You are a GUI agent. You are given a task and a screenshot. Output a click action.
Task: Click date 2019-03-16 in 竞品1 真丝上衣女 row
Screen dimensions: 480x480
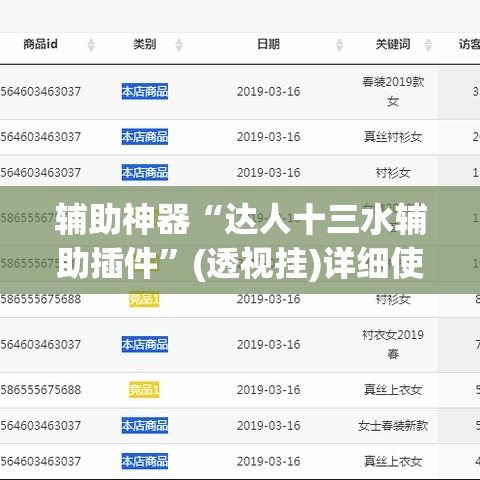[269, 390]
